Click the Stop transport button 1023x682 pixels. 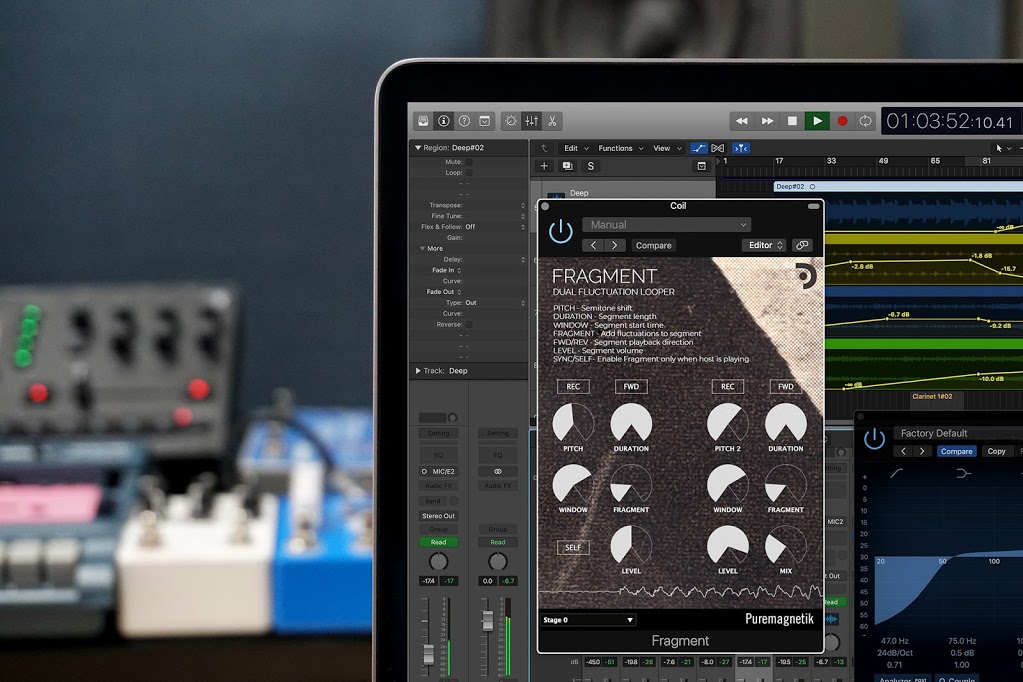pos(792,121)
